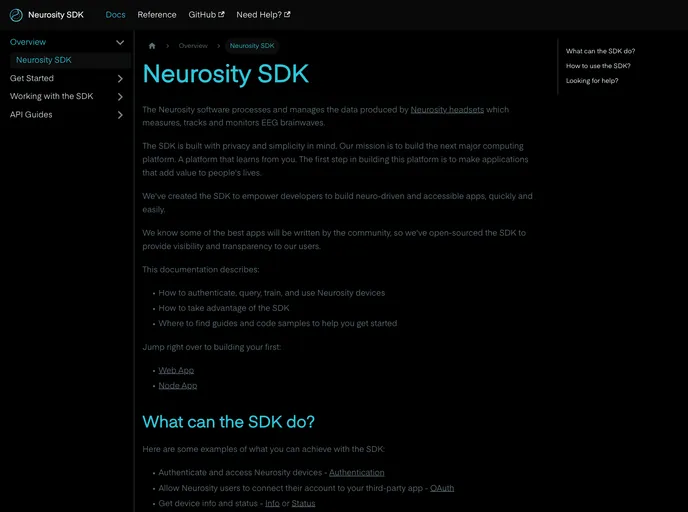Viewport: 688px width, 512px height.
Task: Open the Docs nav tab
Action: click(x=115, y=14)
